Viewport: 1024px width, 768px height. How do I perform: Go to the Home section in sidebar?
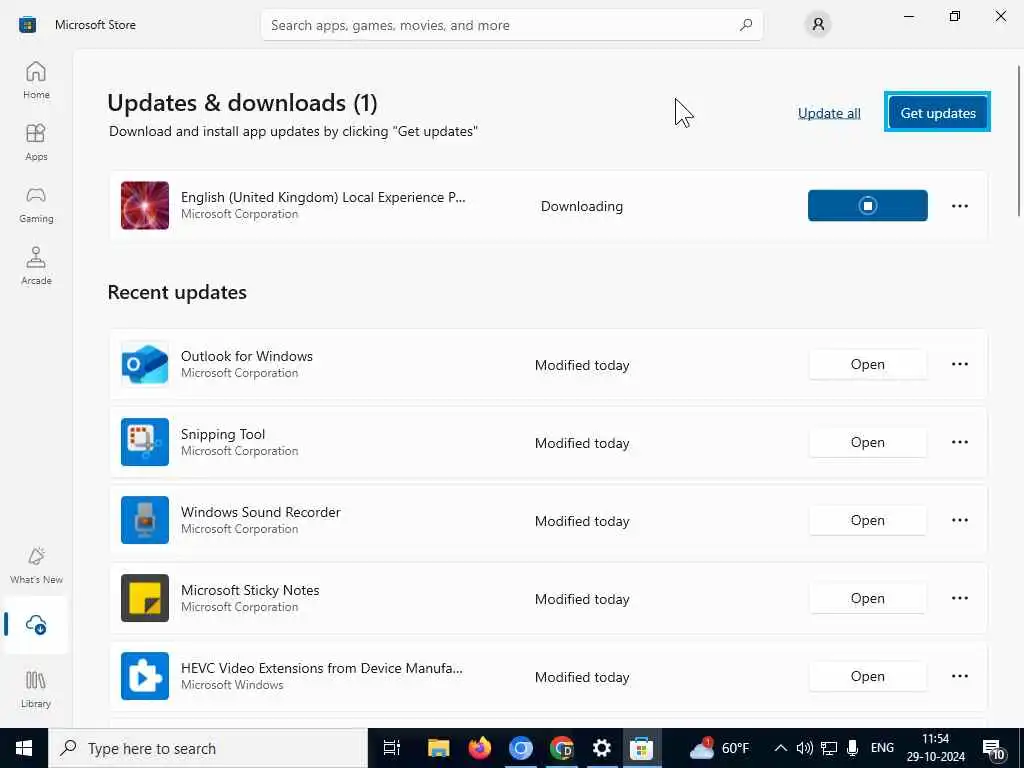click(x=36, y=80)
